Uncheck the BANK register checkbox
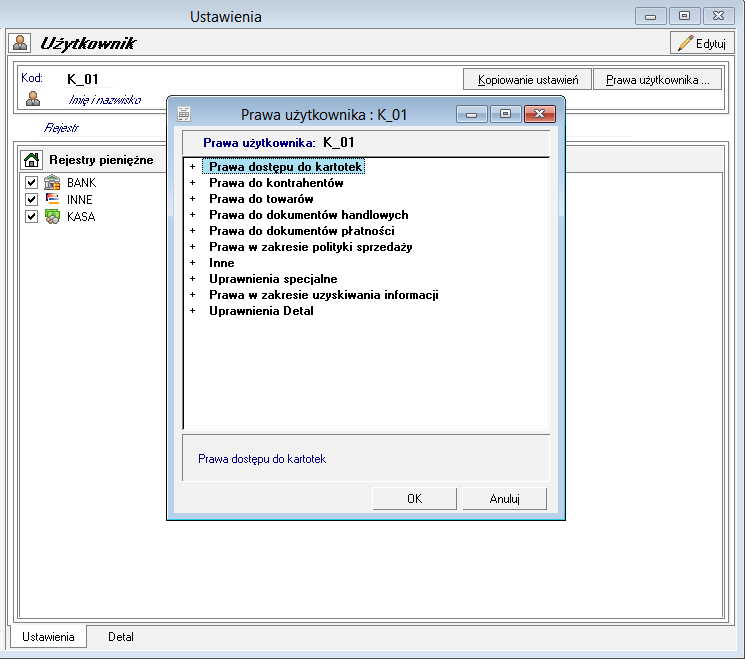 tap(31, 182)
